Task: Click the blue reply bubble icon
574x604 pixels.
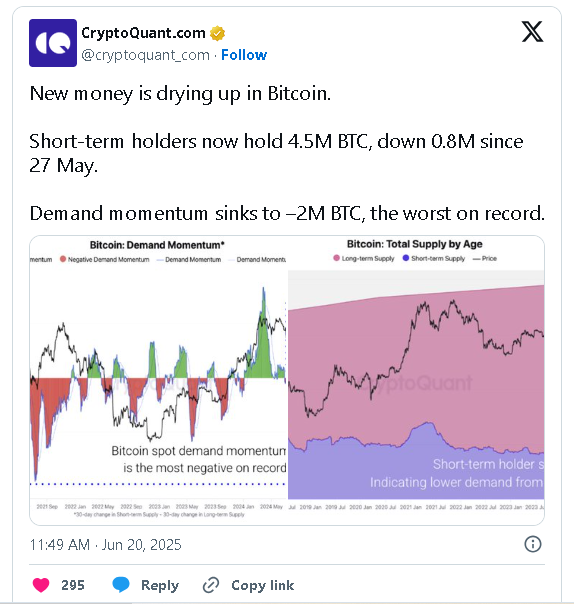Action: [121, 584]
